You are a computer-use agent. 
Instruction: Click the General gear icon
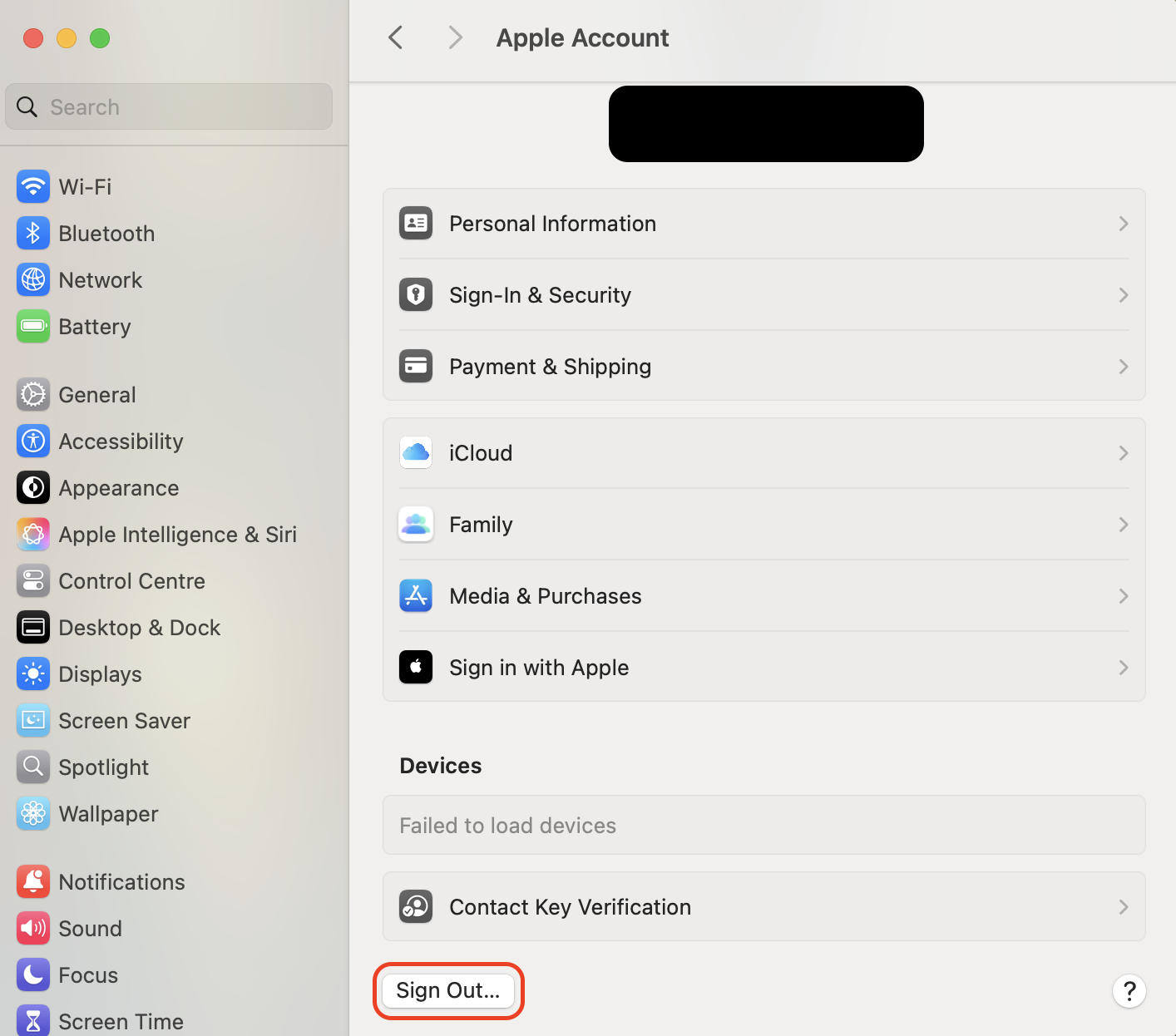pyautogui.click(x=33, y=395)
